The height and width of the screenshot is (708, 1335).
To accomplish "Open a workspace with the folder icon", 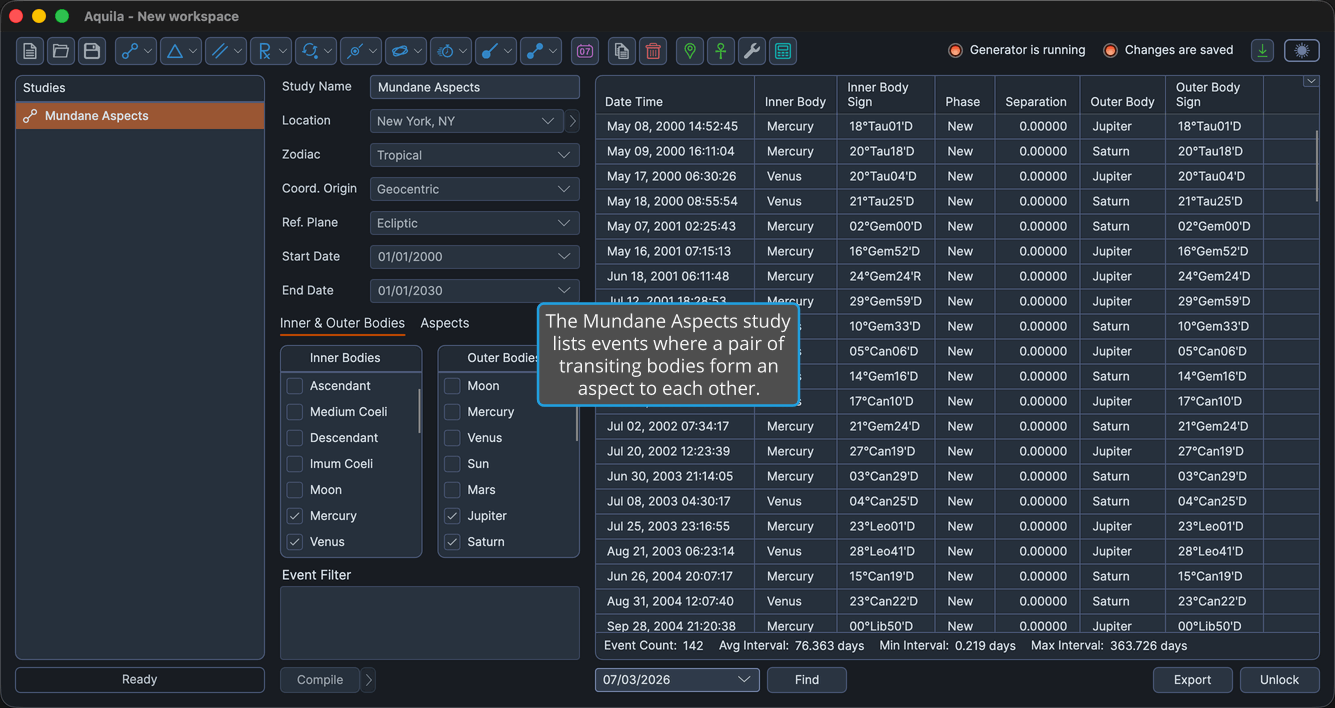I will 61,51.
